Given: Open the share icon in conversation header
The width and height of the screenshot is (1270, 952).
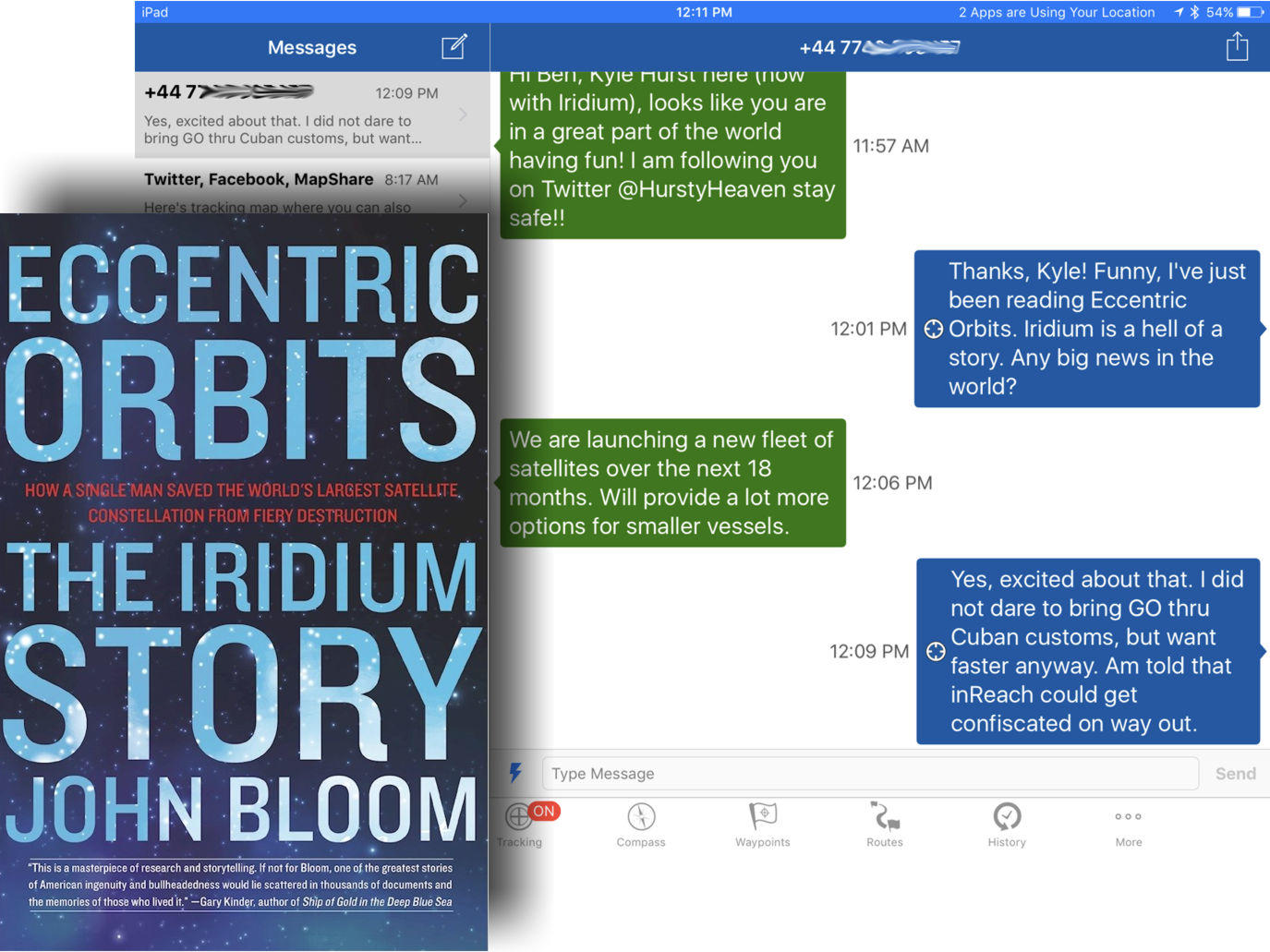Looking at the screenshot, I should click(x=1237, y=46).
